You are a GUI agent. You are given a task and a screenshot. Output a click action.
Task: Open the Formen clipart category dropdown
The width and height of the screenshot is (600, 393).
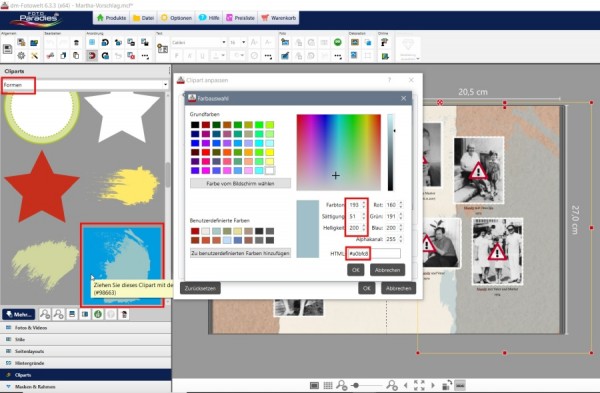coord(85,85)
